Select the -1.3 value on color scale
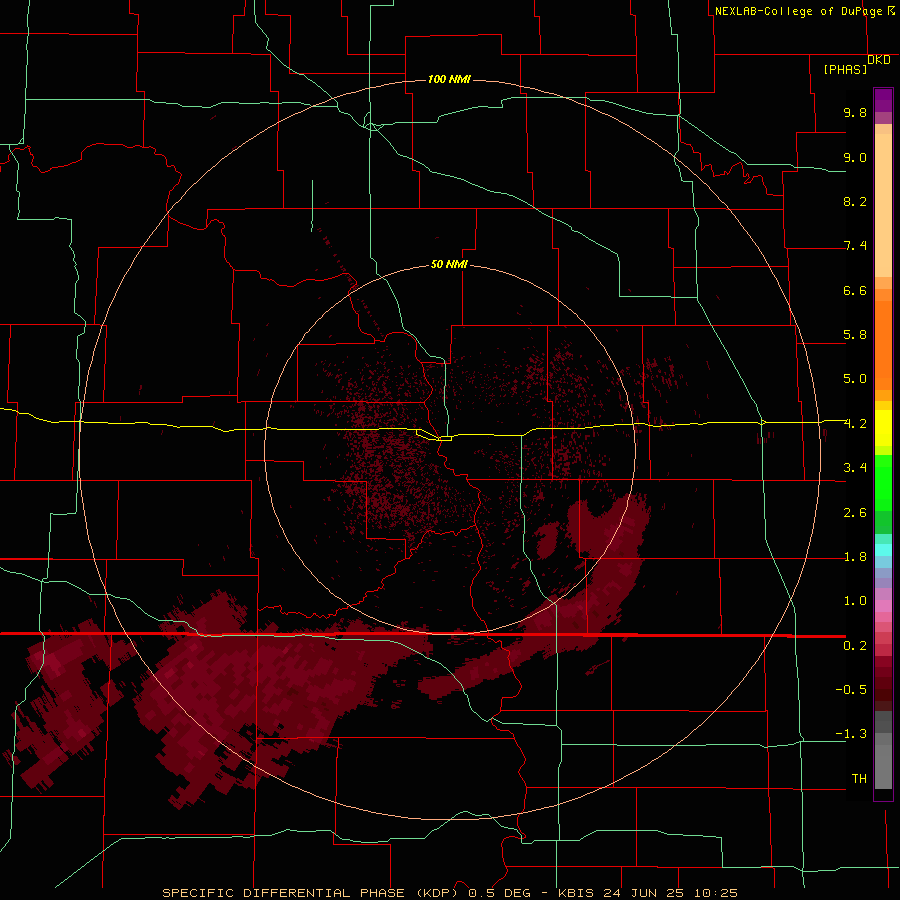 pos(851,734)
